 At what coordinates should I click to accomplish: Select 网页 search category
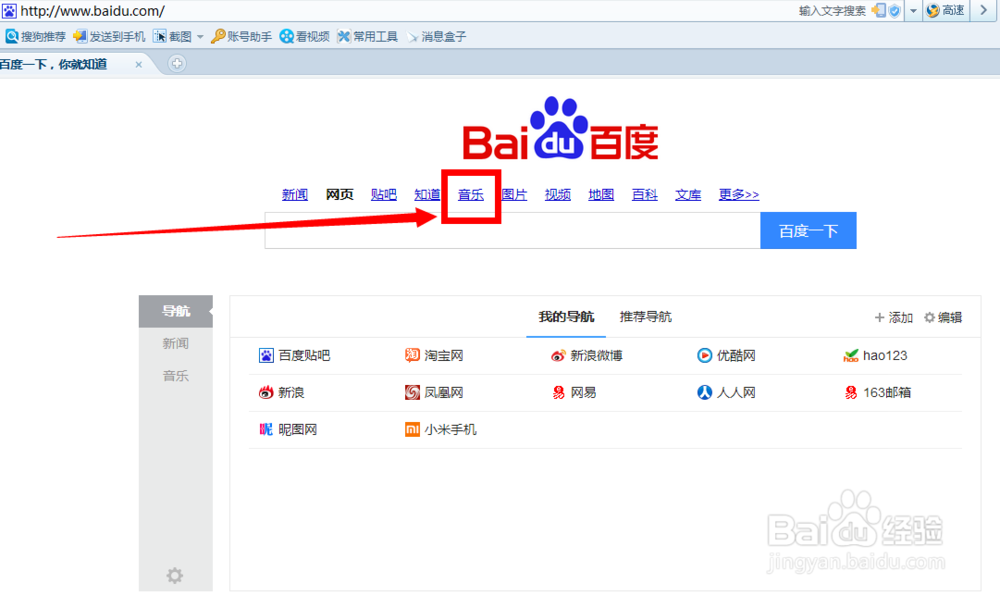pyautogui.click(x=339, y=194)
